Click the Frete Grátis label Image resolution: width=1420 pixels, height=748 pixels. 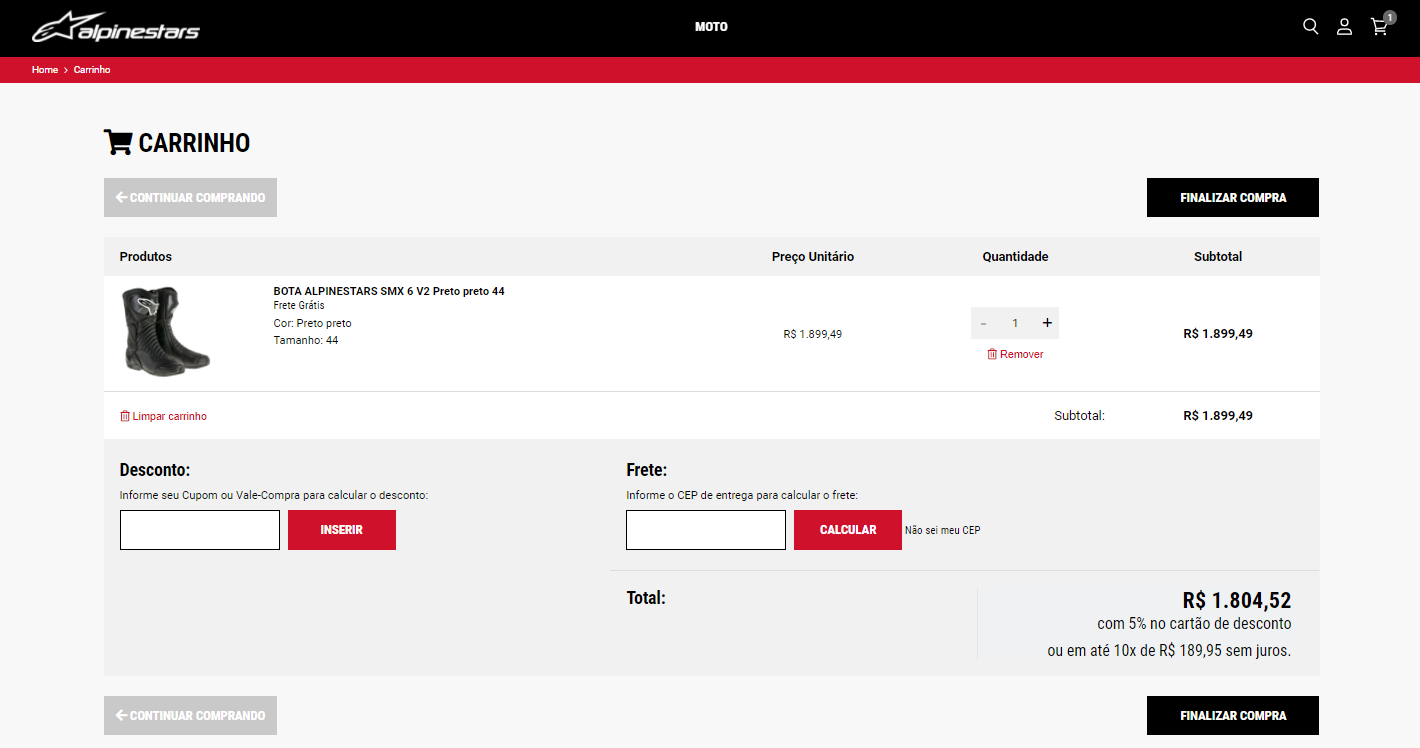(299, 306)
